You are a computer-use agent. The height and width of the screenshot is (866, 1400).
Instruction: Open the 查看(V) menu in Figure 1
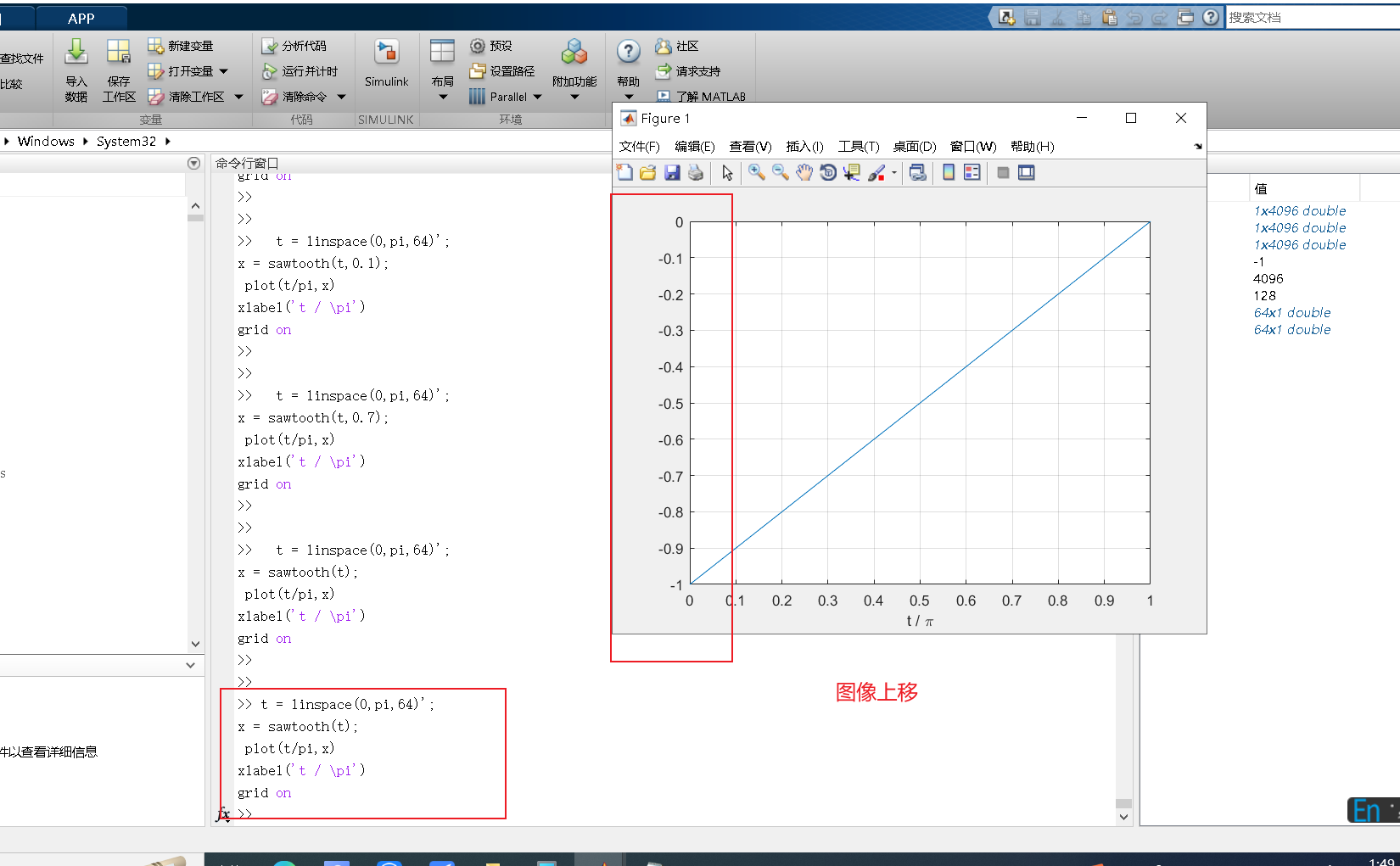[x=750, y=147]
